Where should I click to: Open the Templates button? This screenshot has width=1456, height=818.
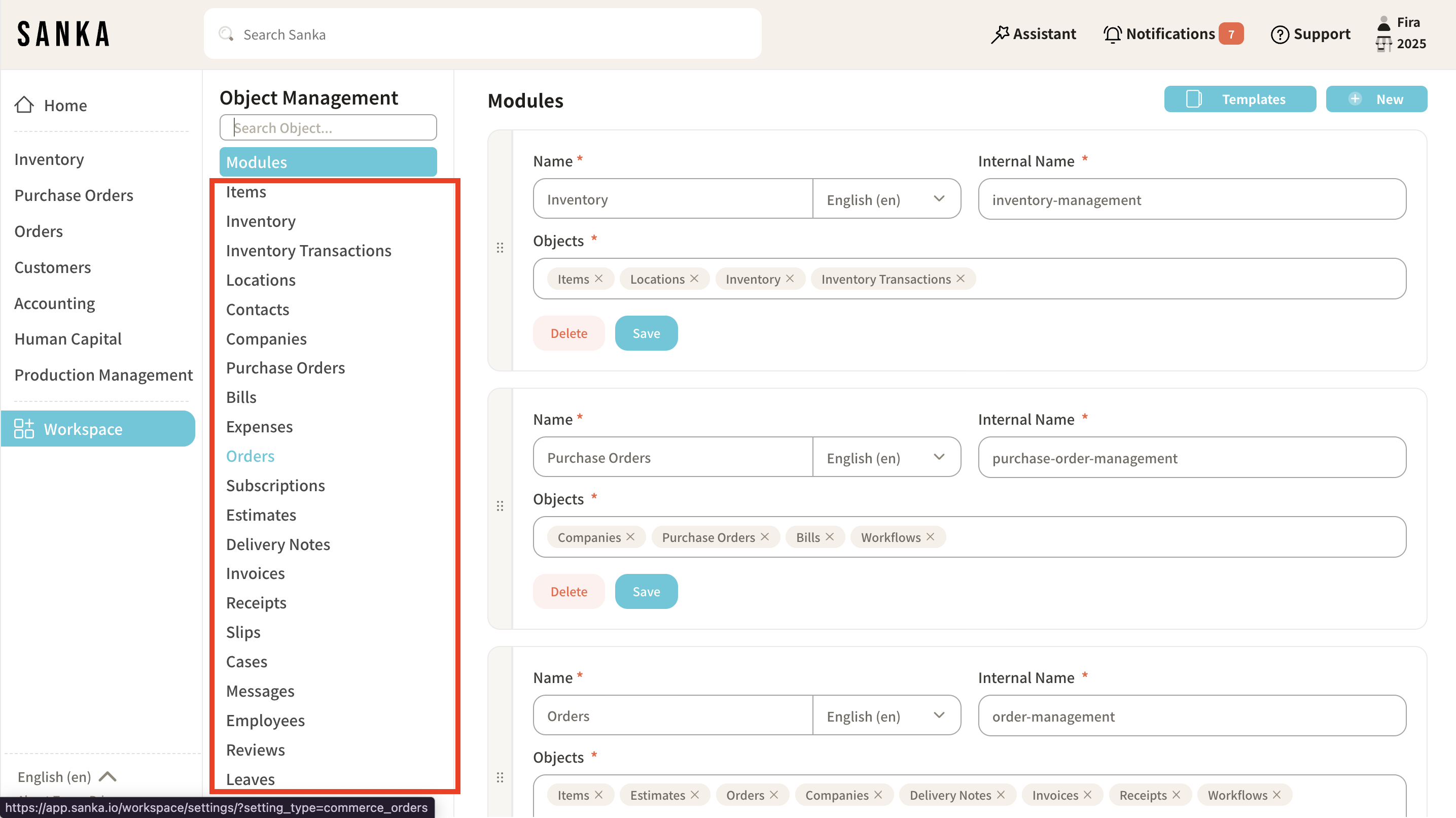click(1239, 99)
